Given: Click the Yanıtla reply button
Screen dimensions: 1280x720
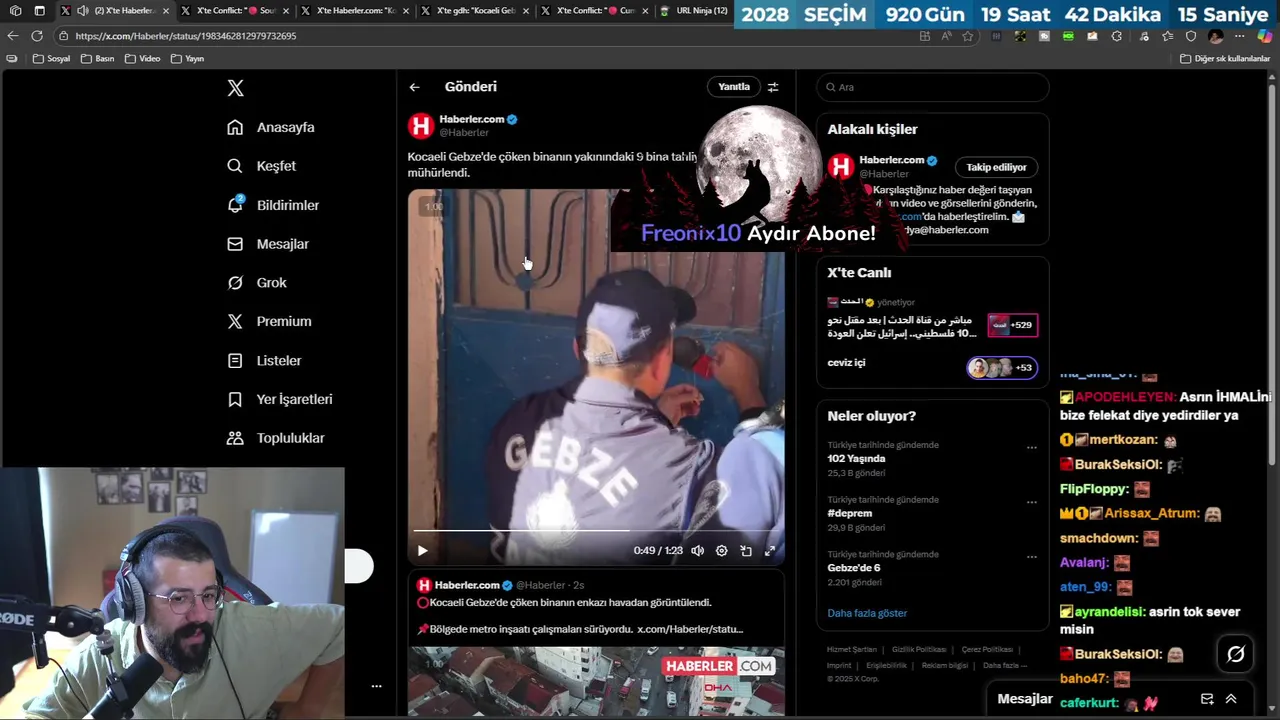Looking at the screenshot, I should point(734,87).
